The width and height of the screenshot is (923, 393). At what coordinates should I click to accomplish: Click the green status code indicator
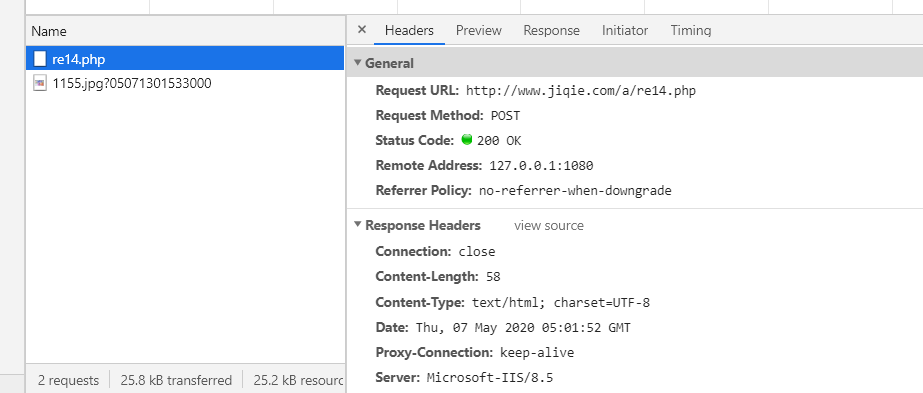click(x=467, y=139)
